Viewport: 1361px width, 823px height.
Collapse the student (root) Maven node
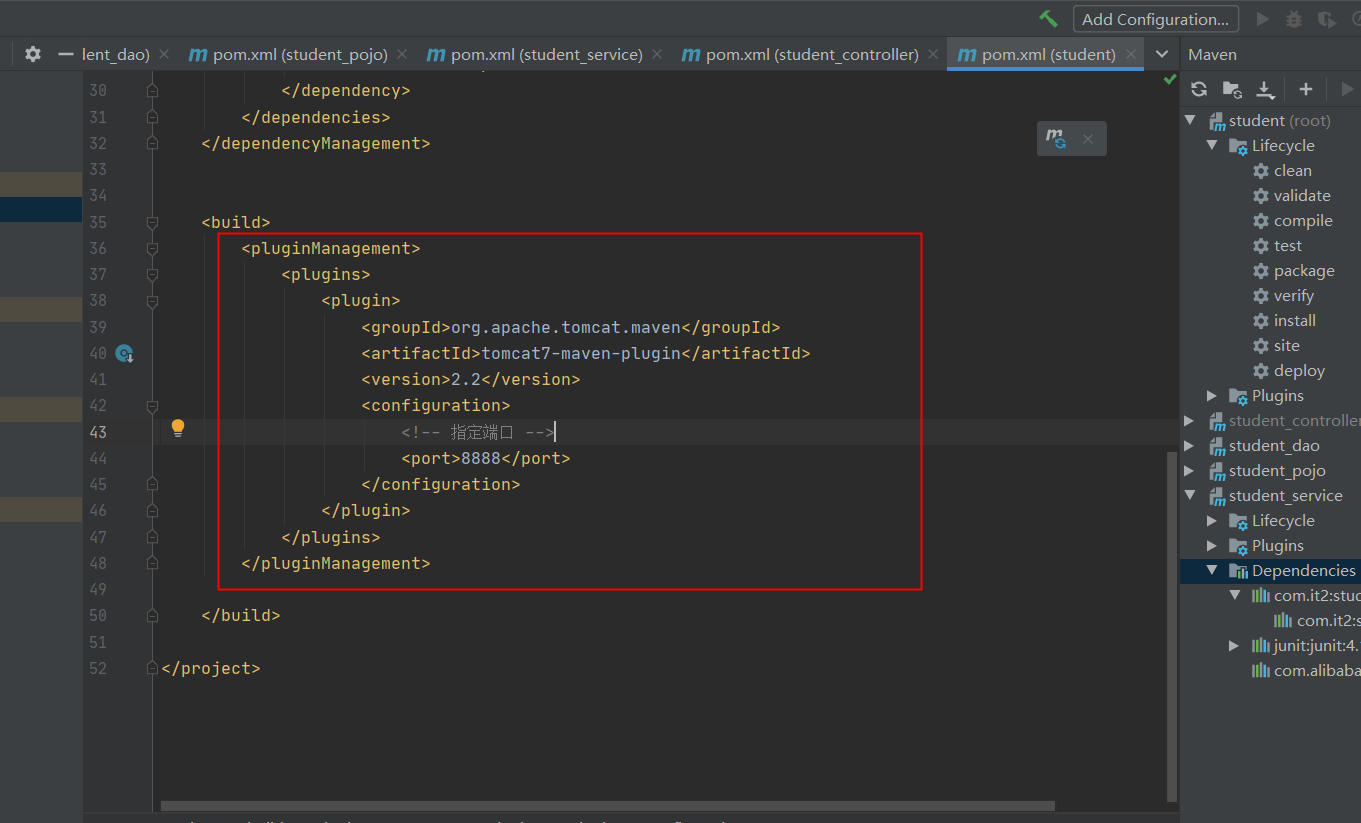pyautogui.click(x=1190, y=120)
